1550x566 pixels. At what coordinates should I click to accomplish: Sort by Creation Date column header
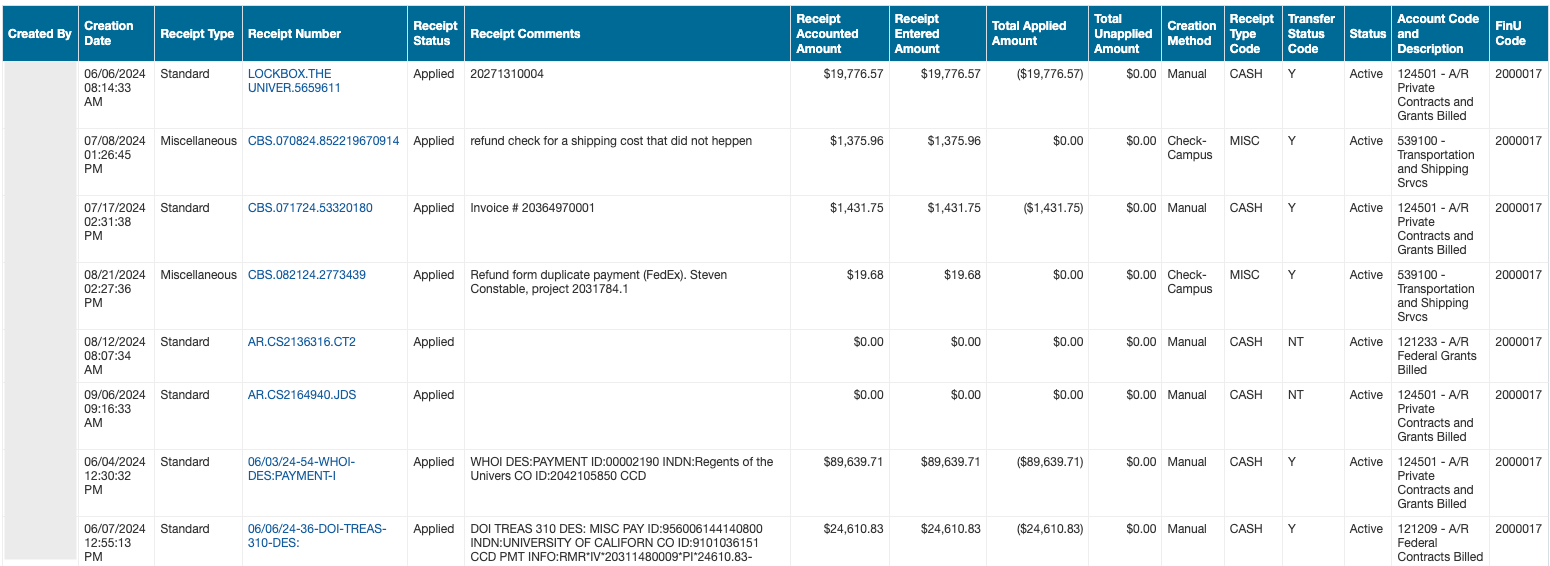[109, 33]
